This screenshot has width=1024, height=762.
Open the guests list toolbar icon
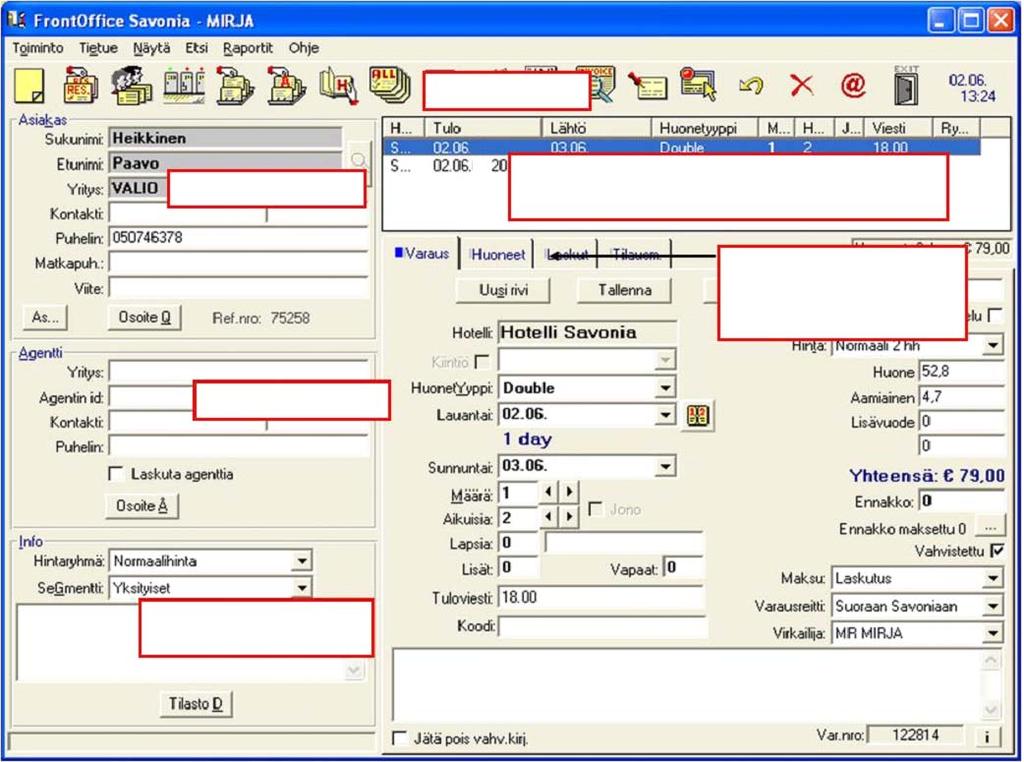131,86
